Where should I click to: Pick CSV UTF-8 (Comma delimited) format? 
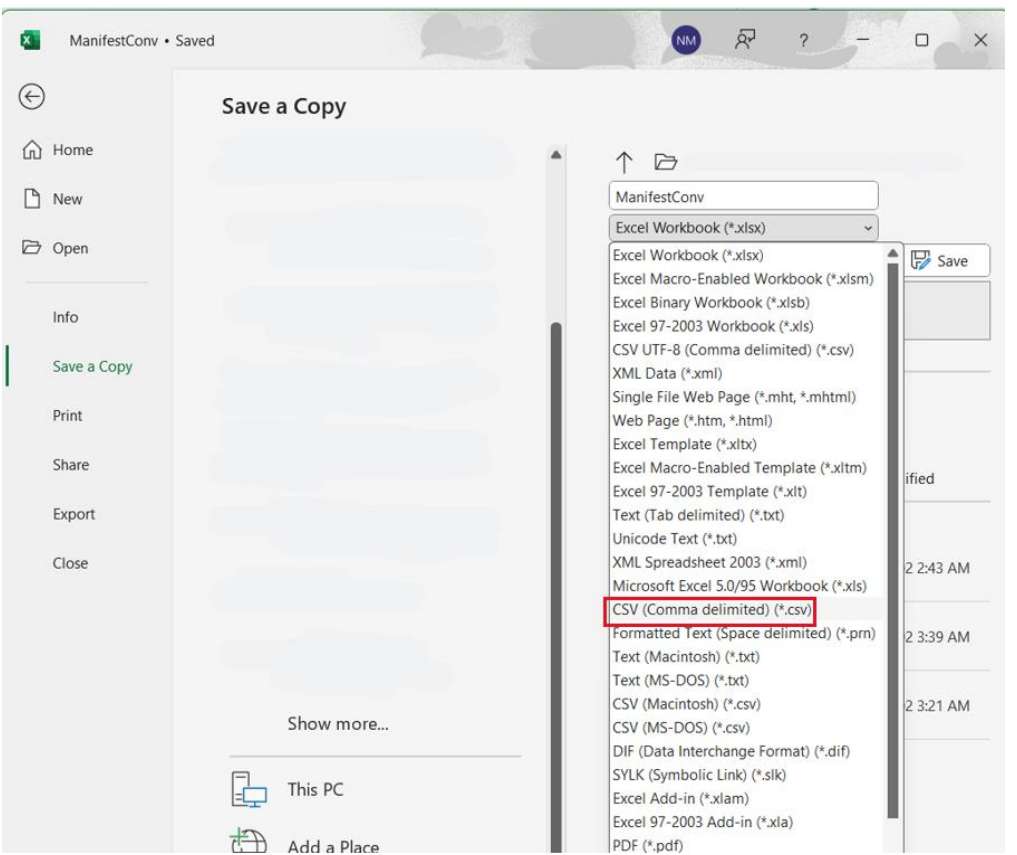click(x=733, y=350)
